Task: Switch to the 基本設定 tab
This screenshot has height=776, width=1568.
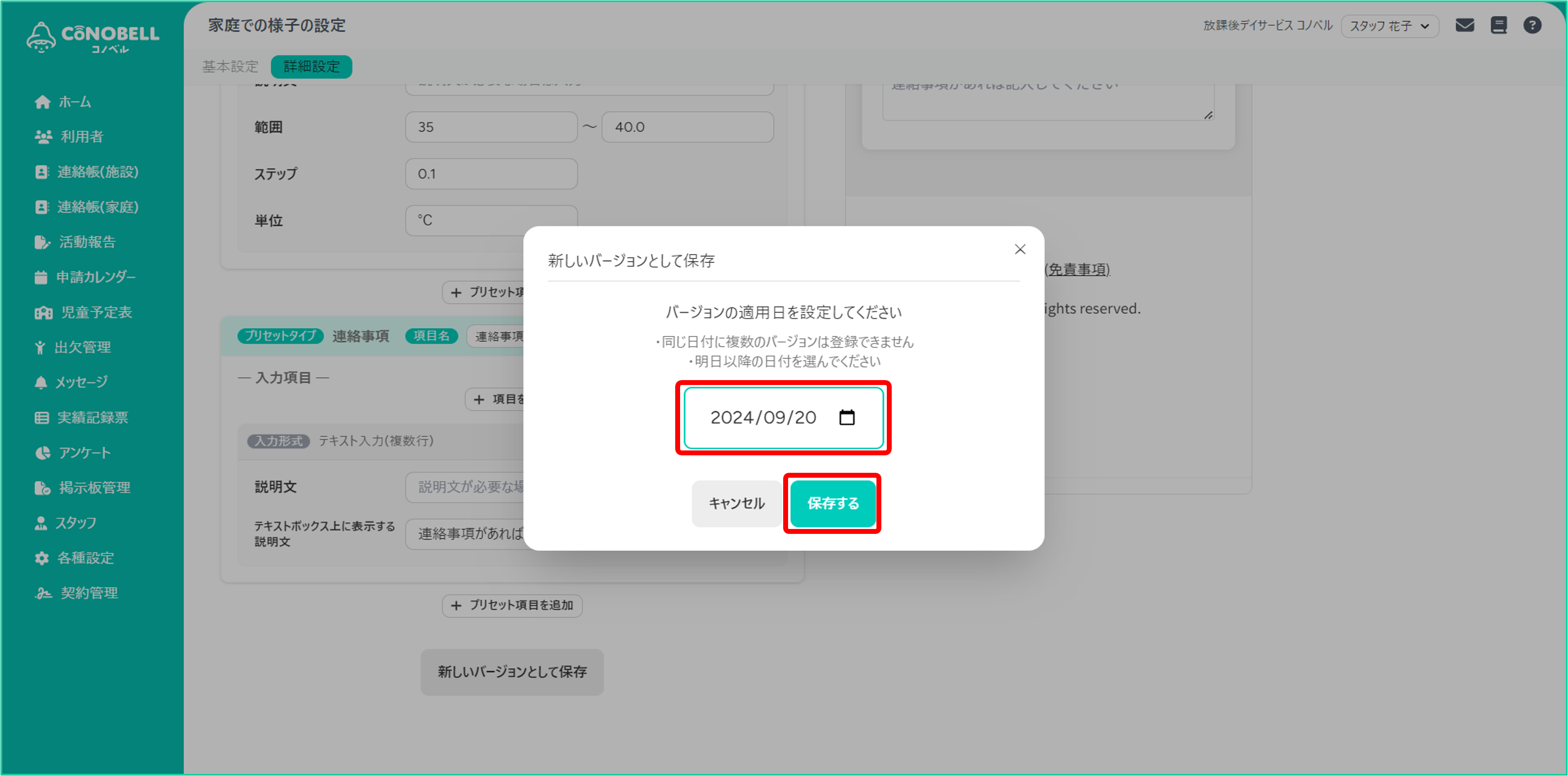Action: [x=230, y=67]
